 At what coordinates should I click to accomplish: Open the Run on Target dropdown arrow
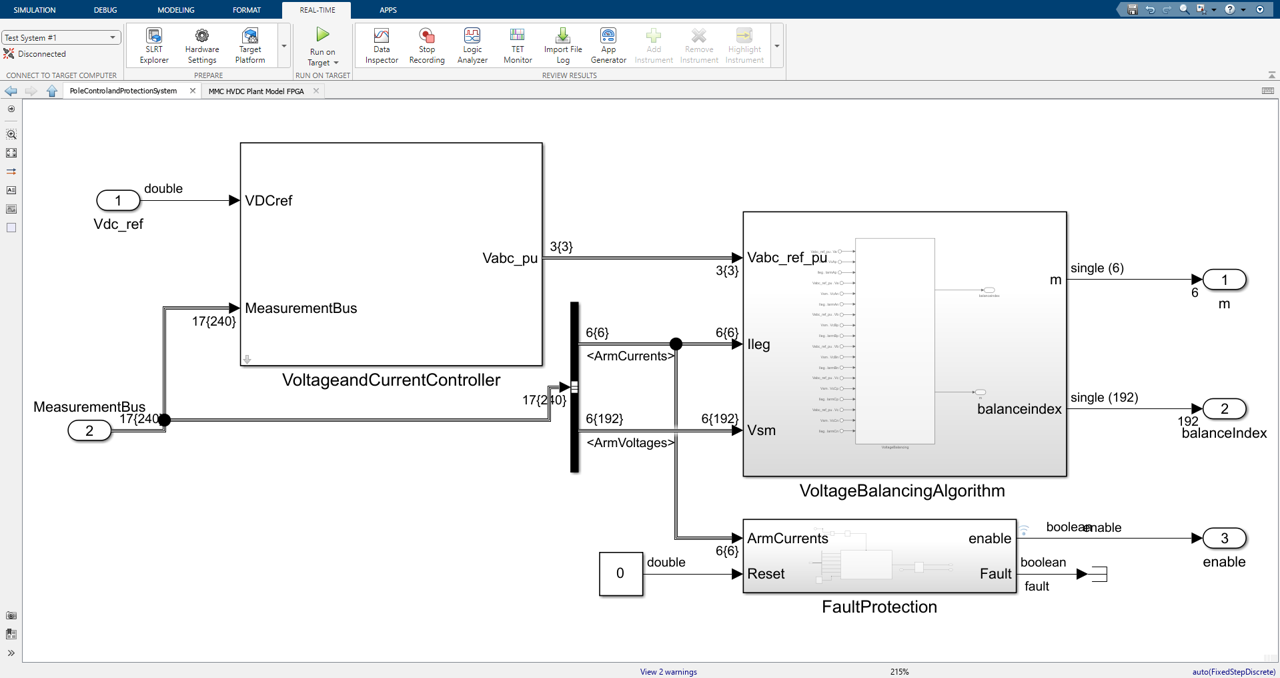click(336, 63)
